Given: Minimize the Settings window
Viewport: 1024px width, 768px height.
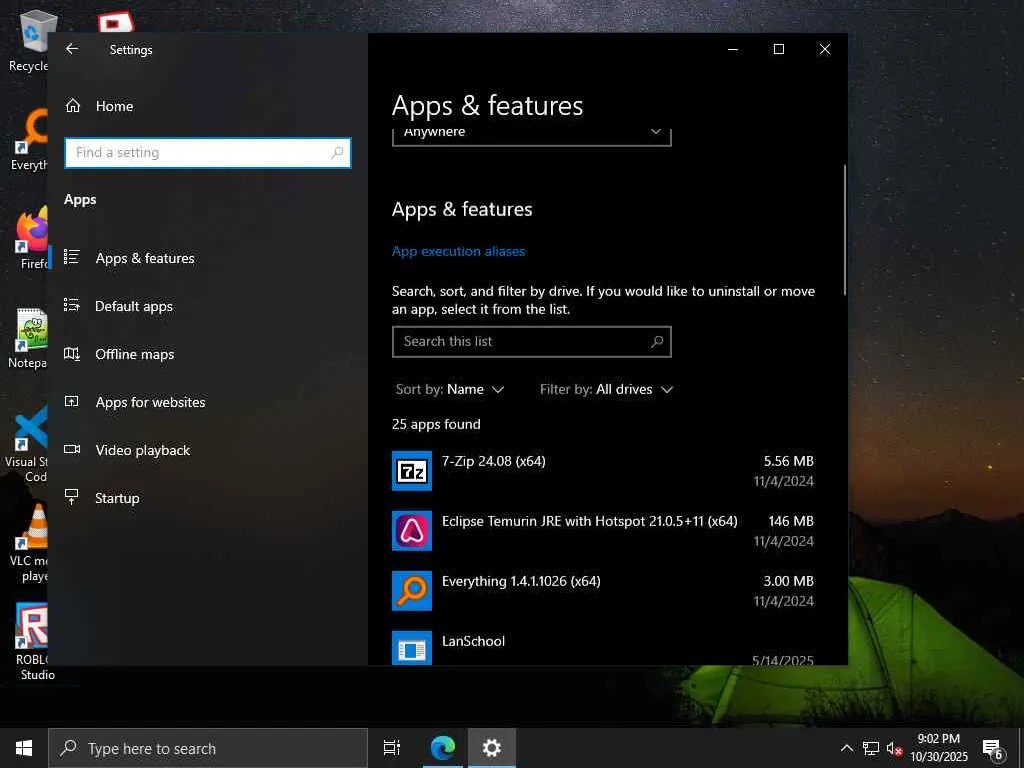Looking at the screenshot, I should point(733,49).
